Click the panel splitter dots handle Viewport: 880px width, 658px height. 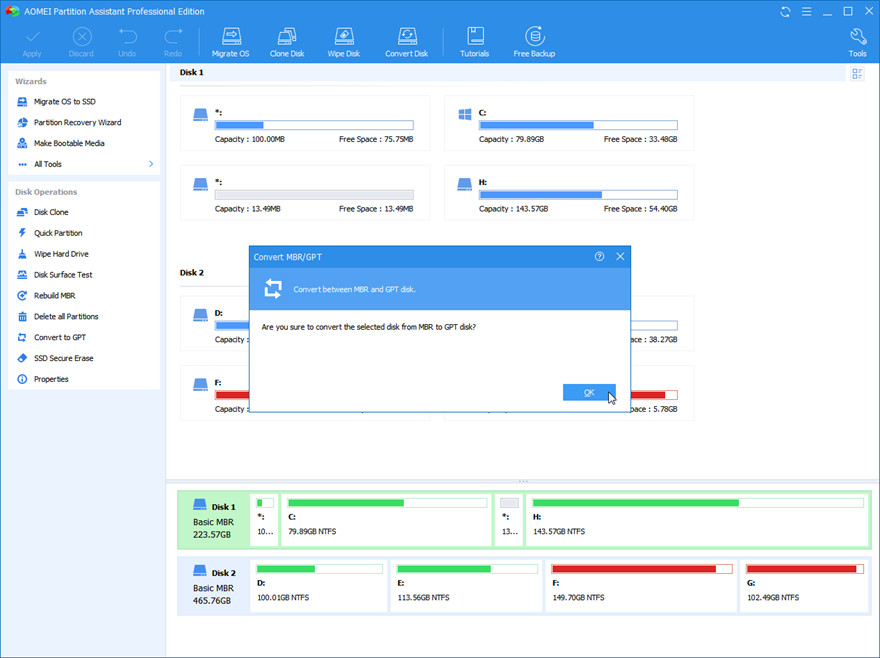(523, 481)
